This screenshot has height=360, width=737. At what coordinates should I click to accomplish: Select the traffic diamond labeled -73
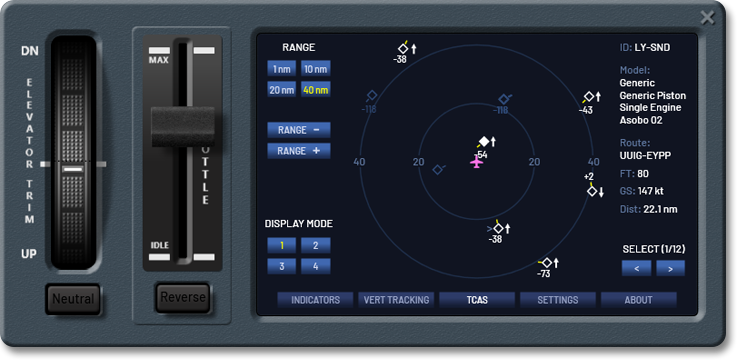(547, 263)
